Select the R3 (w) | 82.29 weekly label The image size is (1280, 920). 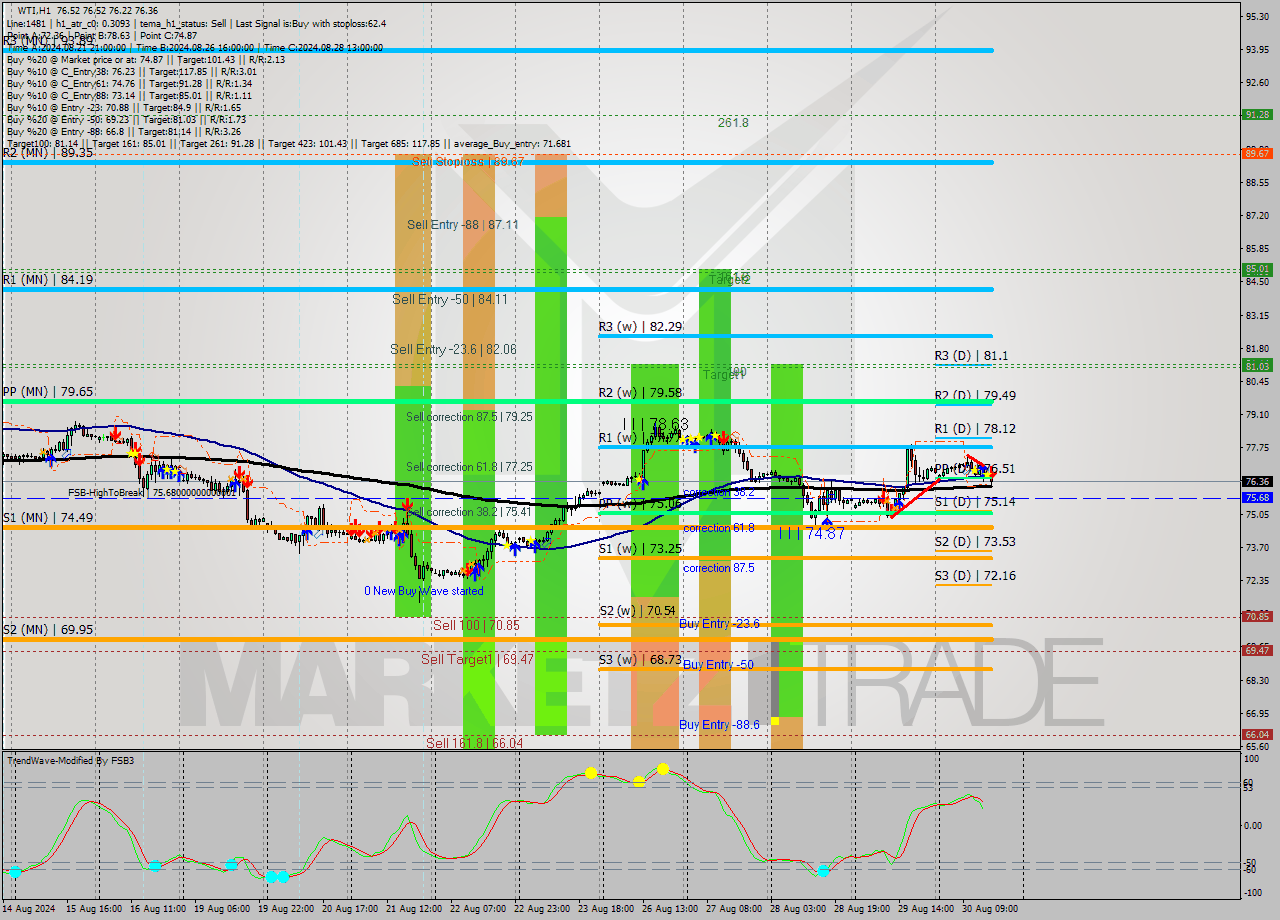tap(640, 327)
